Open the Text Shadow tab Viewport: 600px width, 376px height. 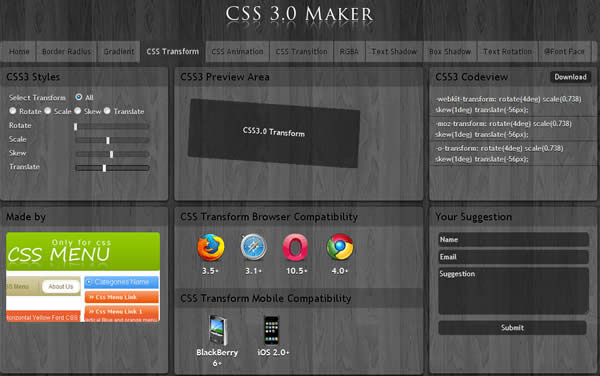tap(394, 52)
